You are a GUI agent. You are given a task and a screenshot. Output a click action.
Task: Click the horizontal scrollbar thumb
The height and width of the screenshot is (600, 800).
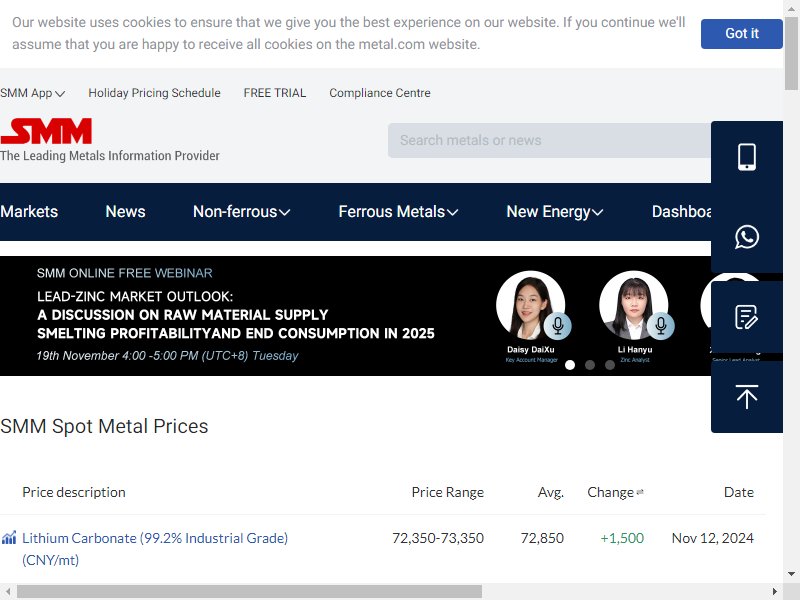pyautogui.click(x=249, y=591)
